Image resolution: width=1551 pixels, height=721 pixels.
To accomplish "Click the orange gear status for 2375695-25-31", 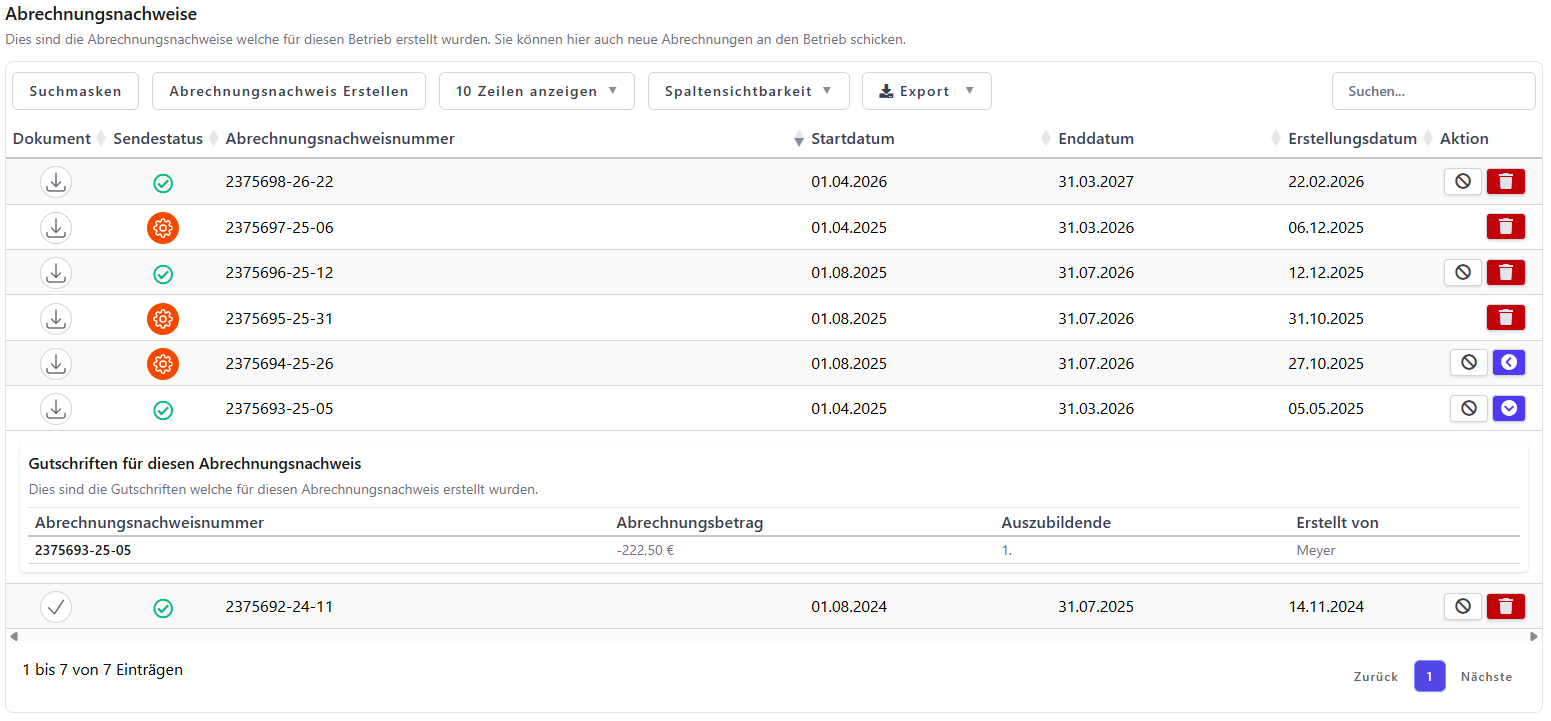I will coord(163,319).
